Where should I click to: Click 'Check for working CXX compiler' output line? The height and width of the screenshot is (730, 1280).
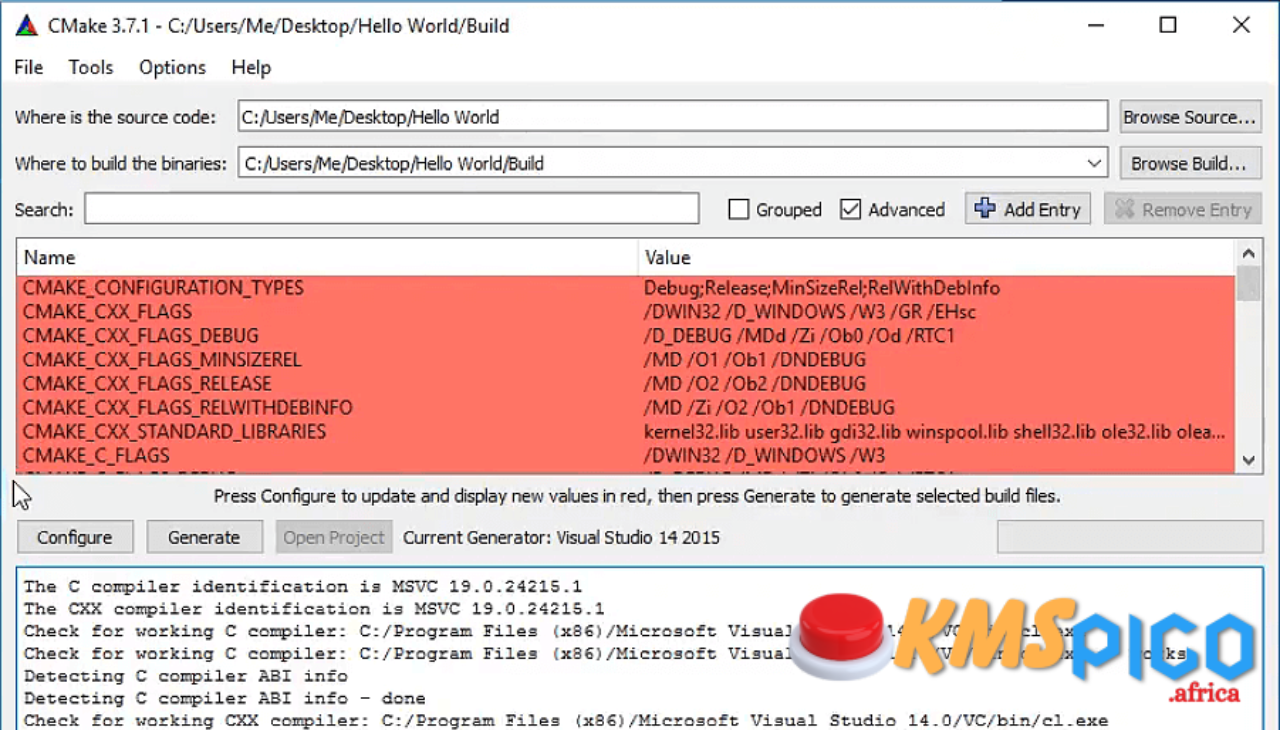click(x=566, y=720)
